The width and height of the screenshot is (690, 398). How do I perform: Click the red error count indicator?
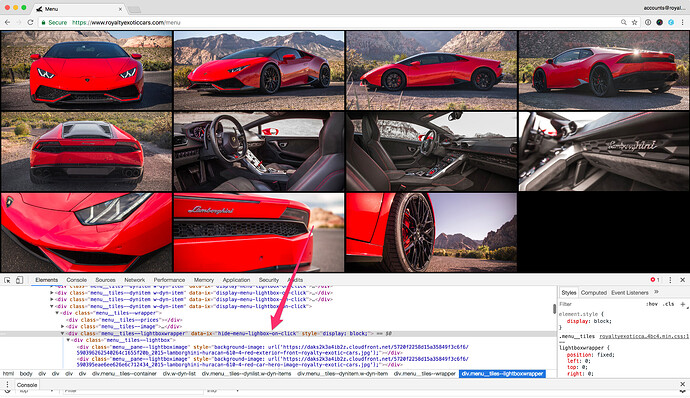click(655, 280)
